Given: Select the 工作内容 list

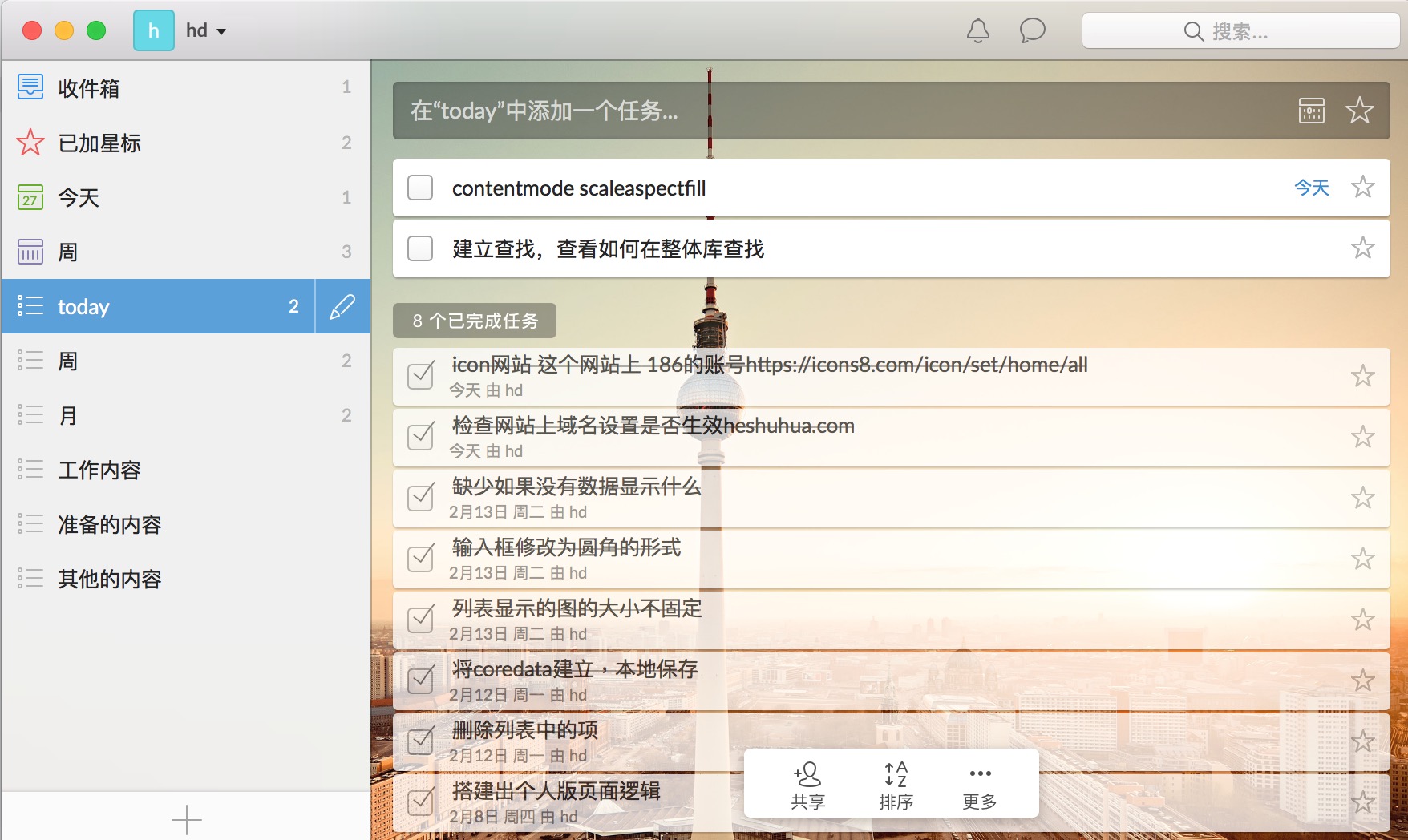Looking at the screenshot, I should 186,470.
